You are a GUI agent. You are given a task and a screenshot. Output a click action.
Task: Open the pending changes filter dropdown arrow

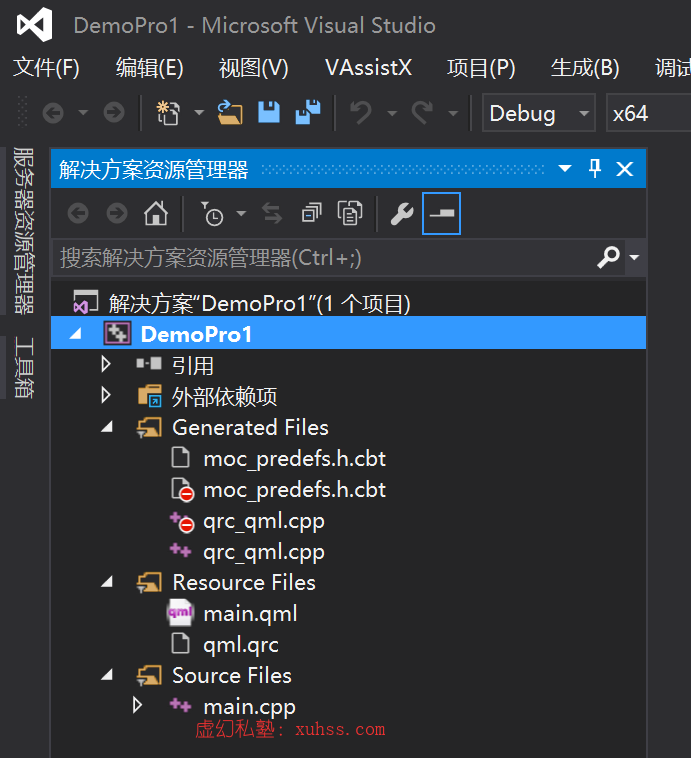tap(241, 213)
